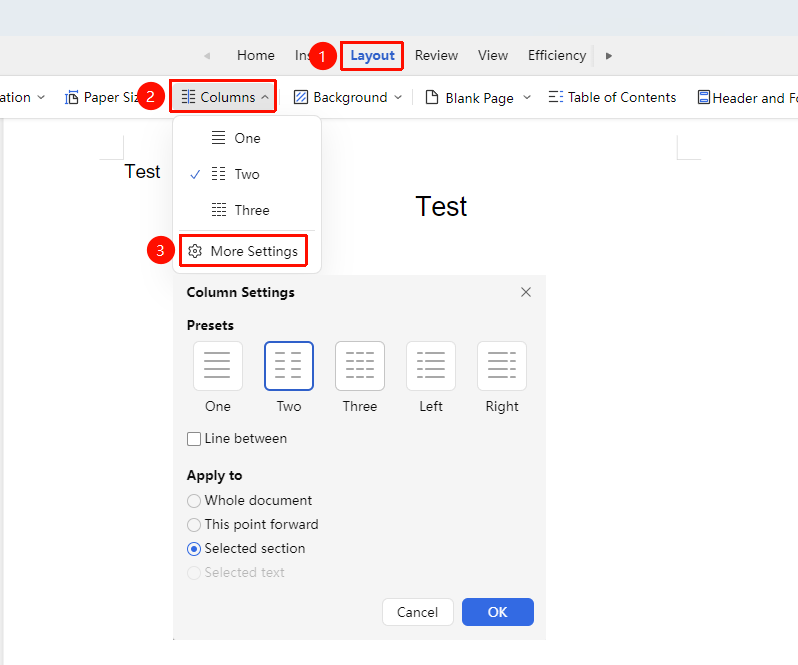798x665 pixels.
Task: Collapse the Columns dropdown
Action: 265,97
